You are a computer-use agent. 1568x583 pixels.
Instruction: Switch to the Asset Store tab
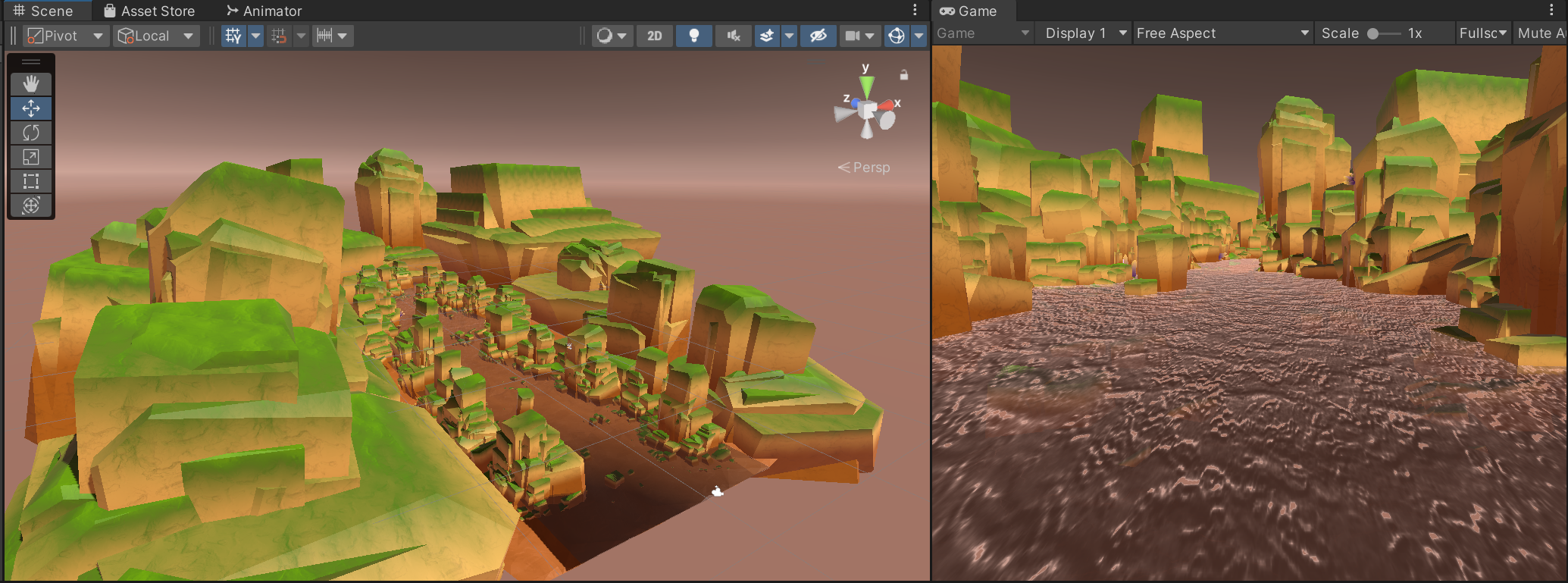point(150,11)
